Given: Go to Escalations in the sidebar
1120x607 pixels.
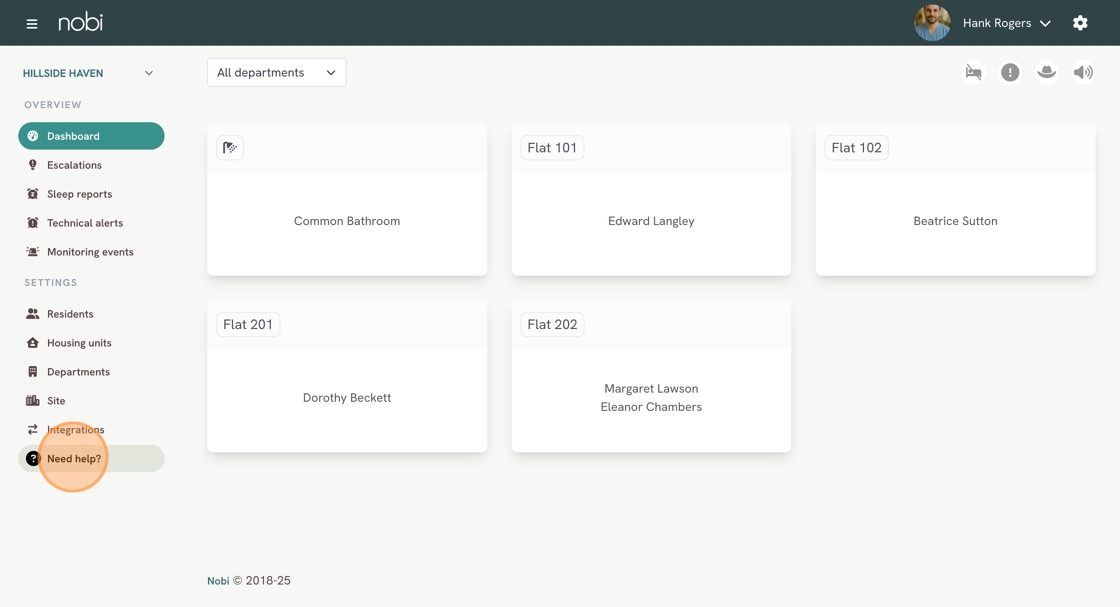Looking at the screenshot, I should (x=74, y=165).
